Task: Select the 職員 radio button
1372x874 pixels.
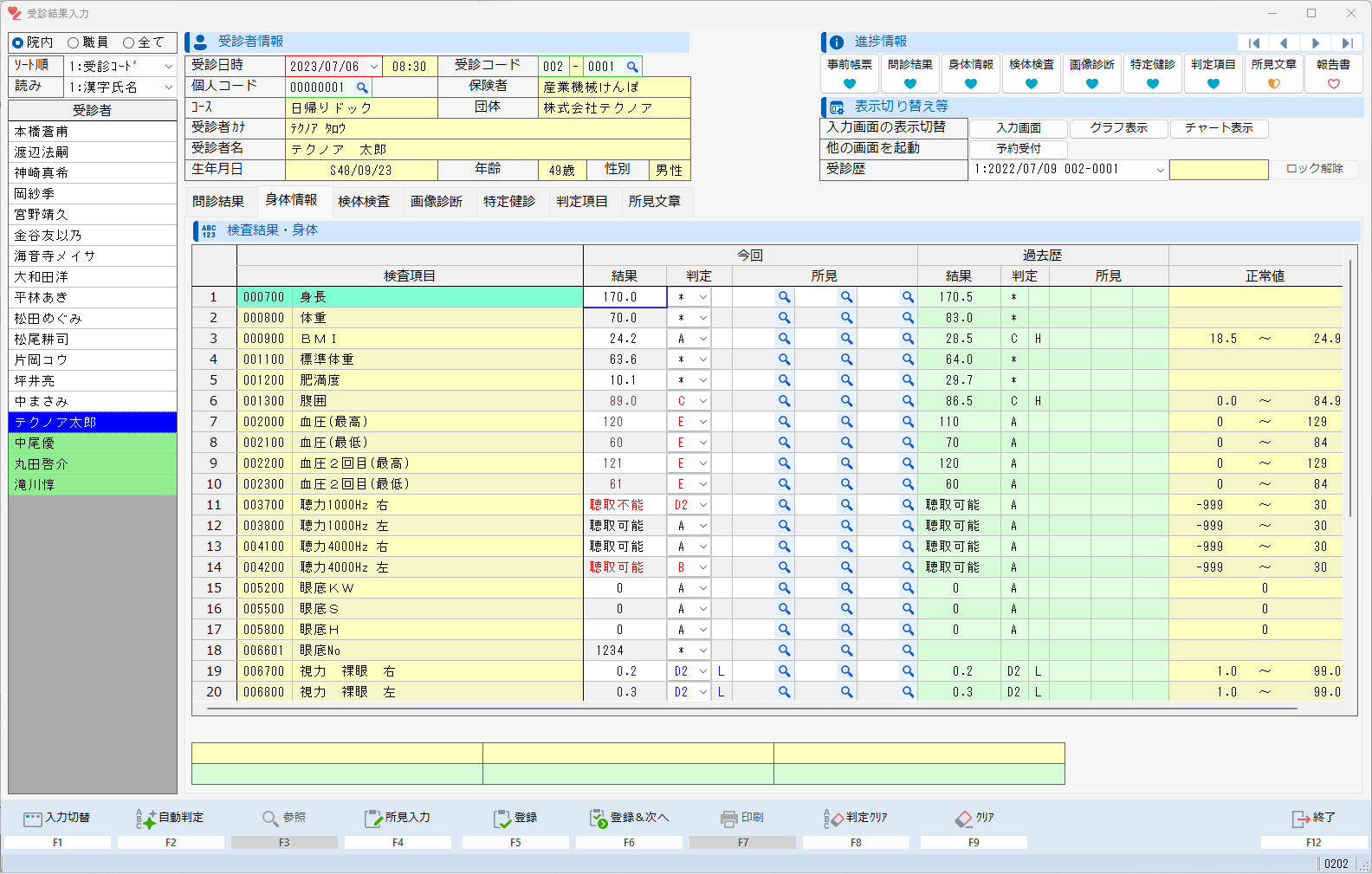Action: pos(74,42)
